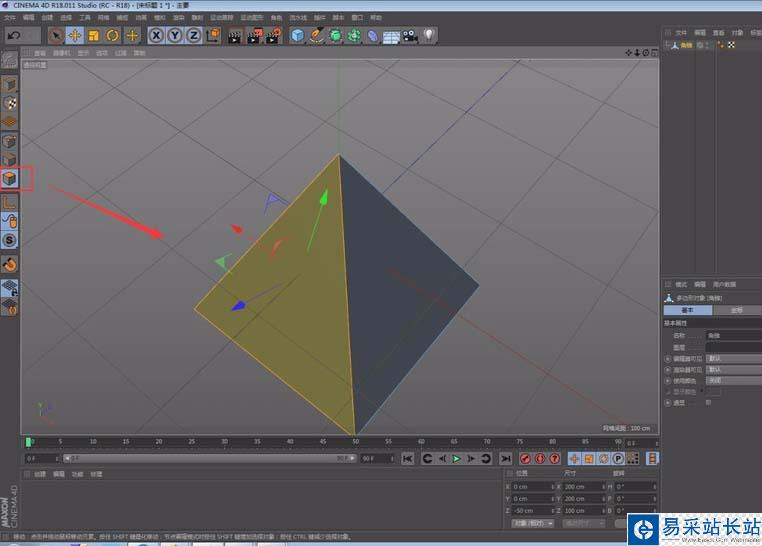Image resolution: width=762 pixels, height=546 pixels.
Task: Select the Live Selection arrow tool
Action: click(55, 35)
